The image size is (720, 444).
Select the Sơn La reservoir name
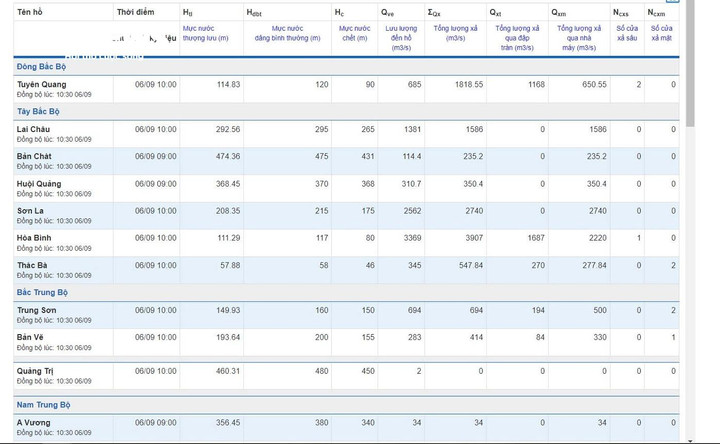point(30,211)
